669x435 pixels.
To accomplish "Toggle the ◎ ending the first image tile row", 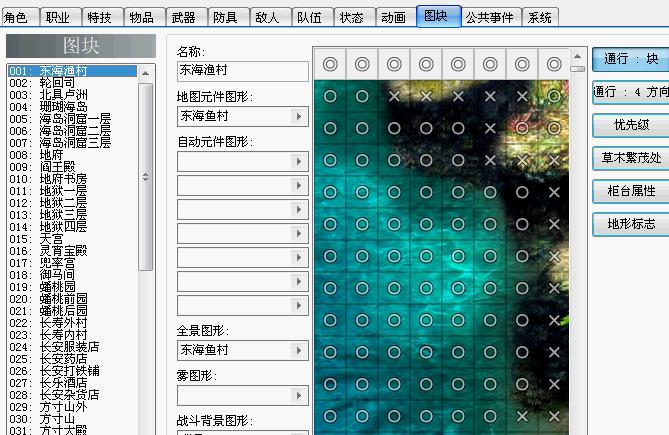I will [554, 96].
